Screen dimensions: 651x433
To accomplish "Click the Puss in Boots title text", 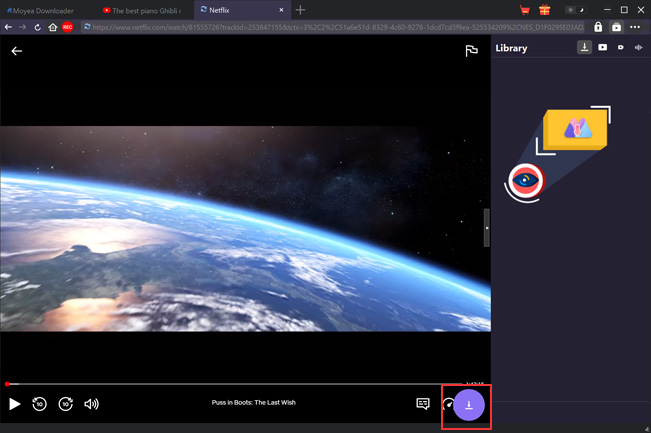I will pyautogui.click(x=254, y=402).
